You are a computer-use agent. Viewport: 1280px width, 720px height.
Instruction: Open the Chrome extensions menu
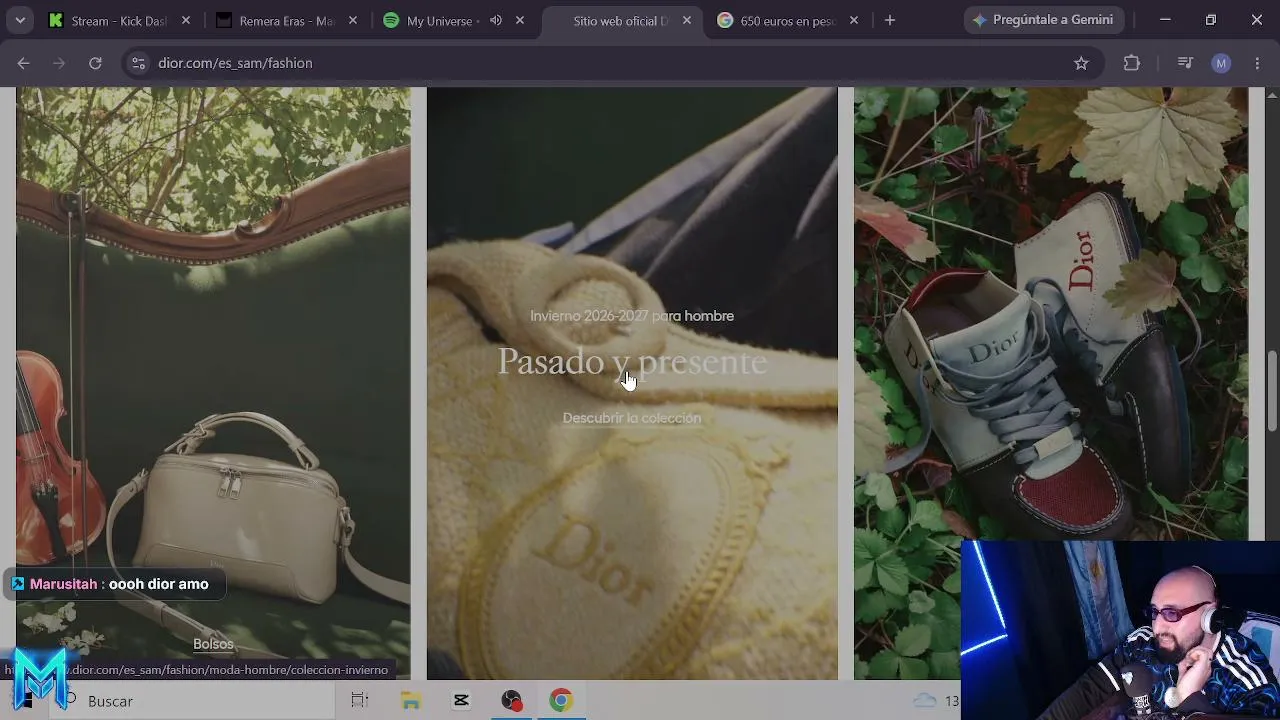pyautogui.click(x=1132, y=63)
